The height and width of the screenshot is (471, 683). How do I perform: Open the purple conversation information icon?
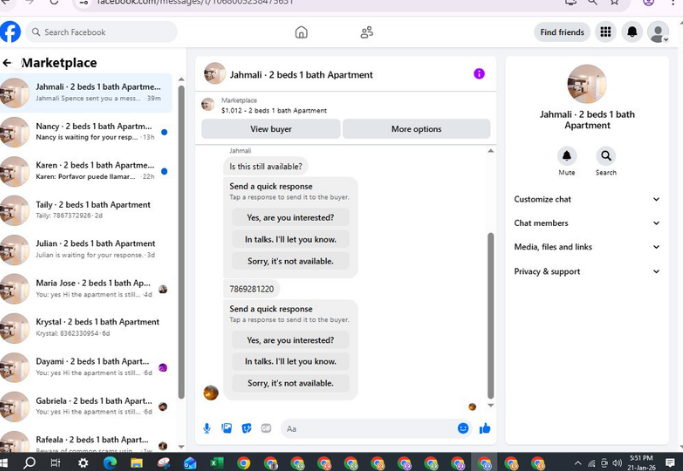(479, 74)
